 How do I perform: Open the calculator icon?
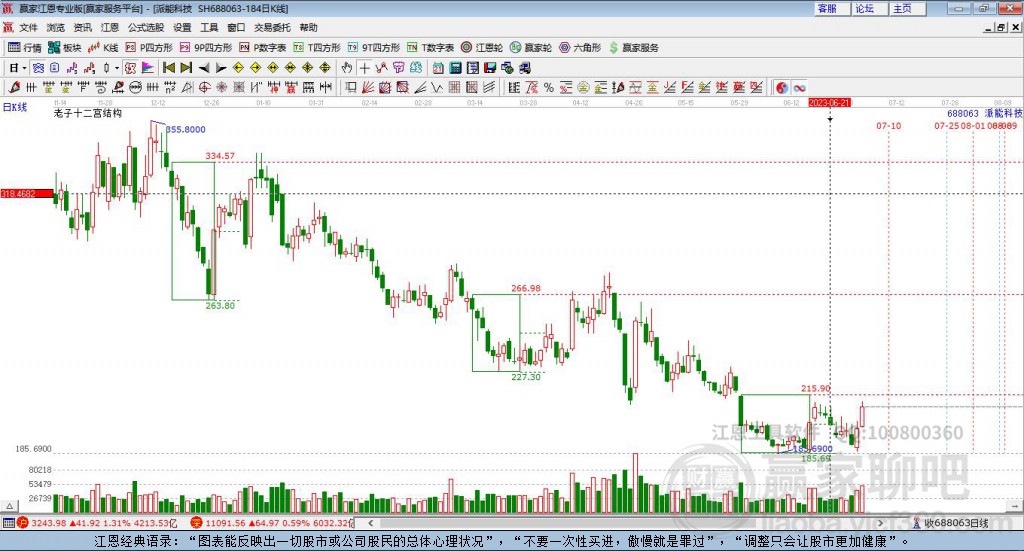click(455, 68)
